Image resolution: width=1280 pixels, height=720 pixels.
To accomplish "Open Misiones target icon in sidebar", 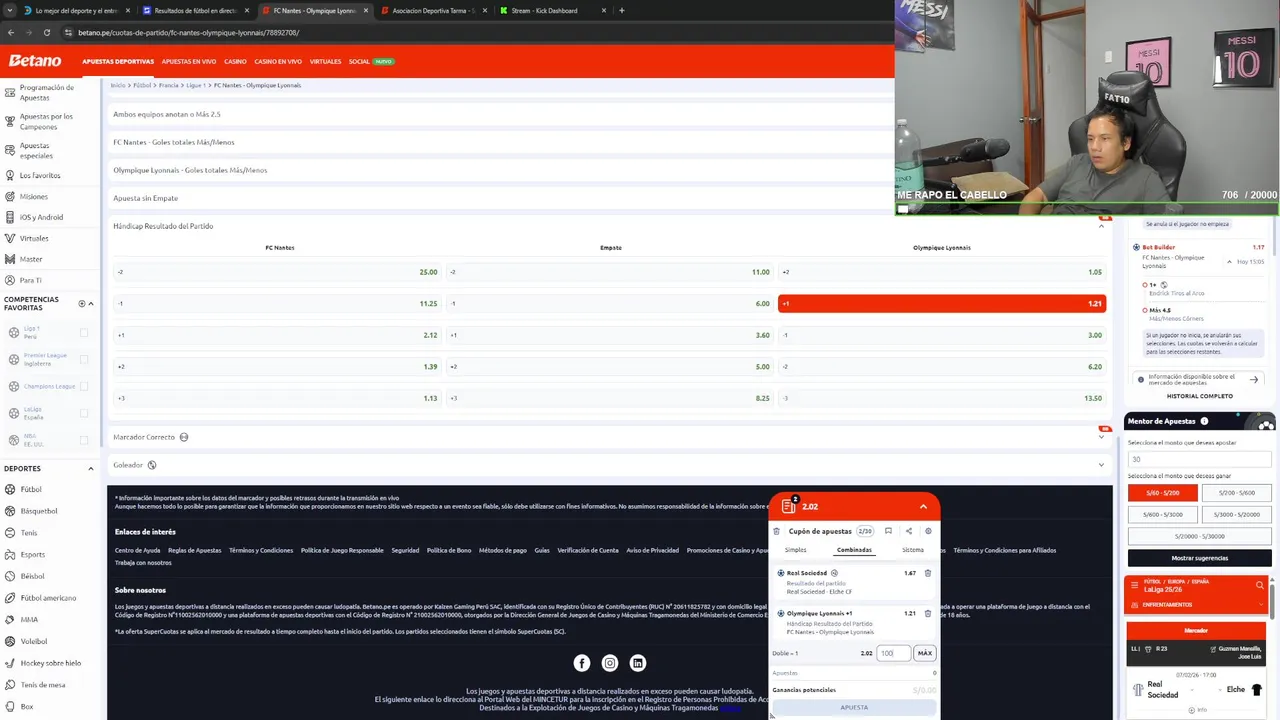I will click(9, 196).
